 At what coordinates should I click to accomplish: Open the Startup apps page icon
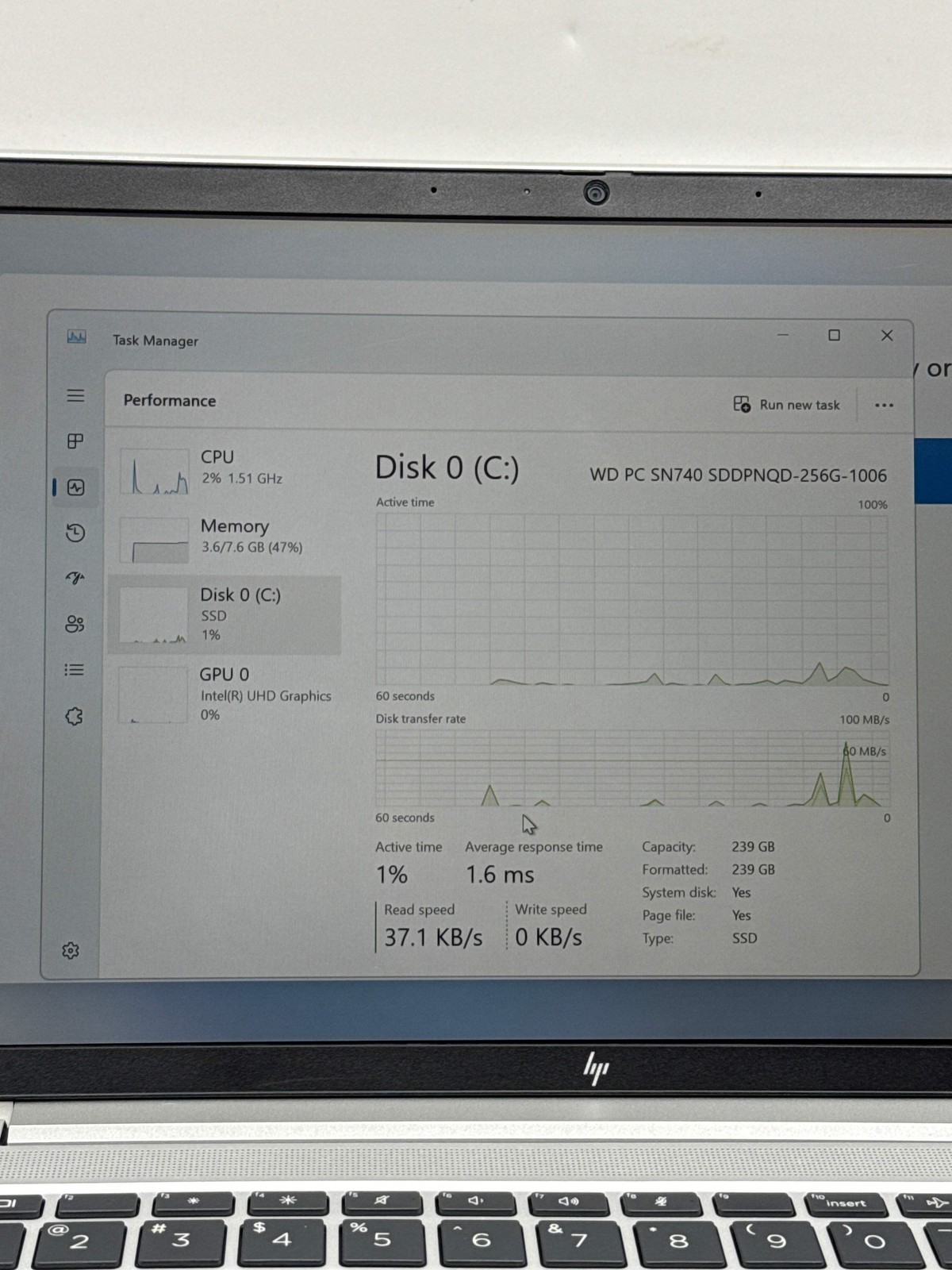pos(75,578)
